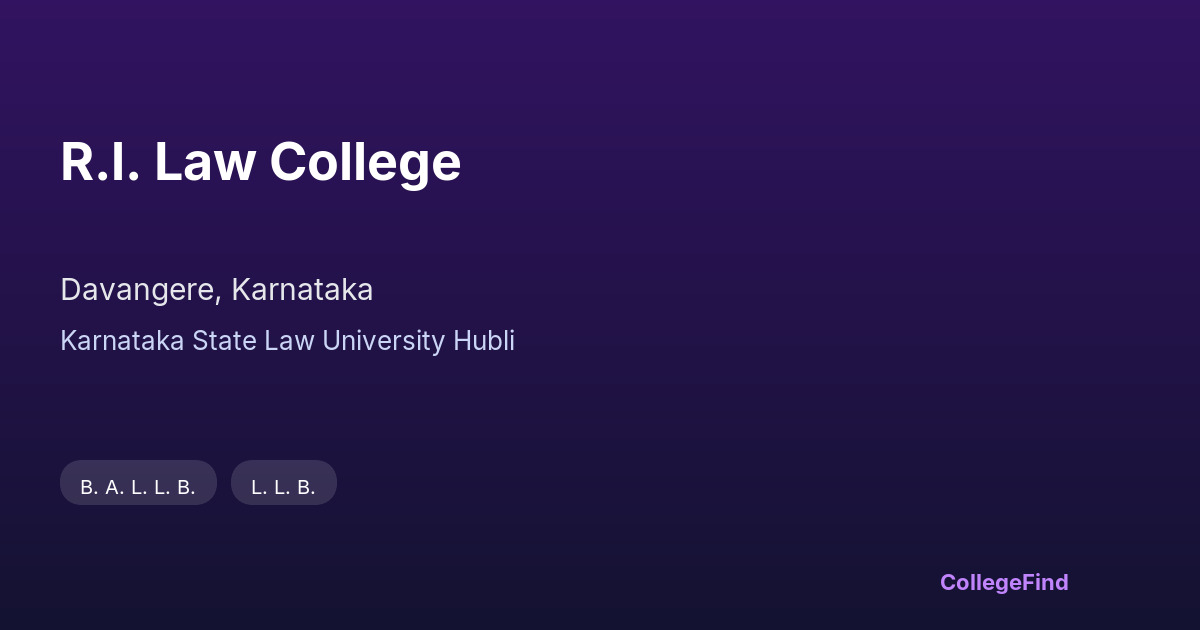This screenshot has width=1200, height=630.
Task: Select the L. L. B. course chip
Action: click(283, 487)
